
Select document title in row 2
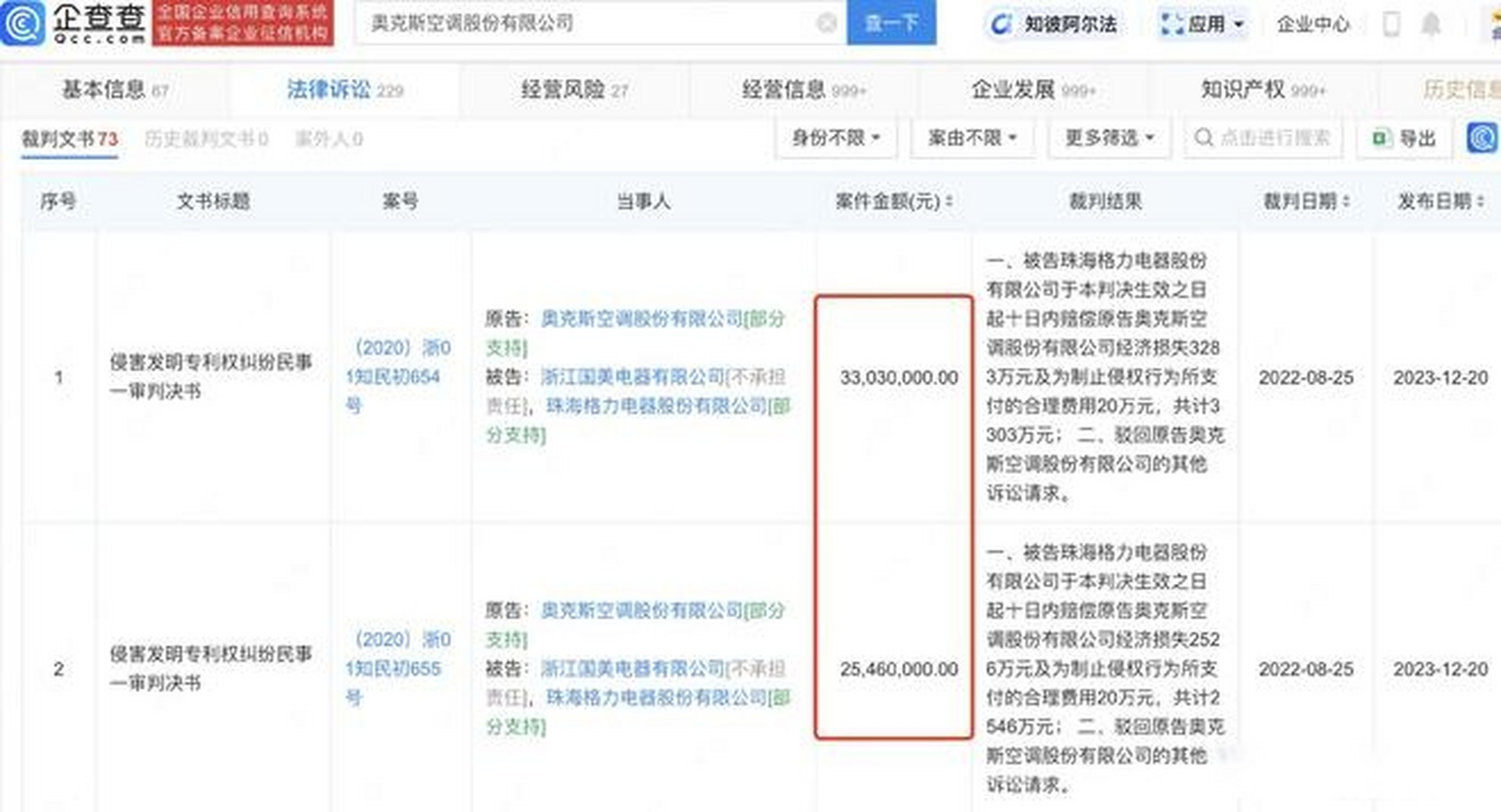coord(211,669)
